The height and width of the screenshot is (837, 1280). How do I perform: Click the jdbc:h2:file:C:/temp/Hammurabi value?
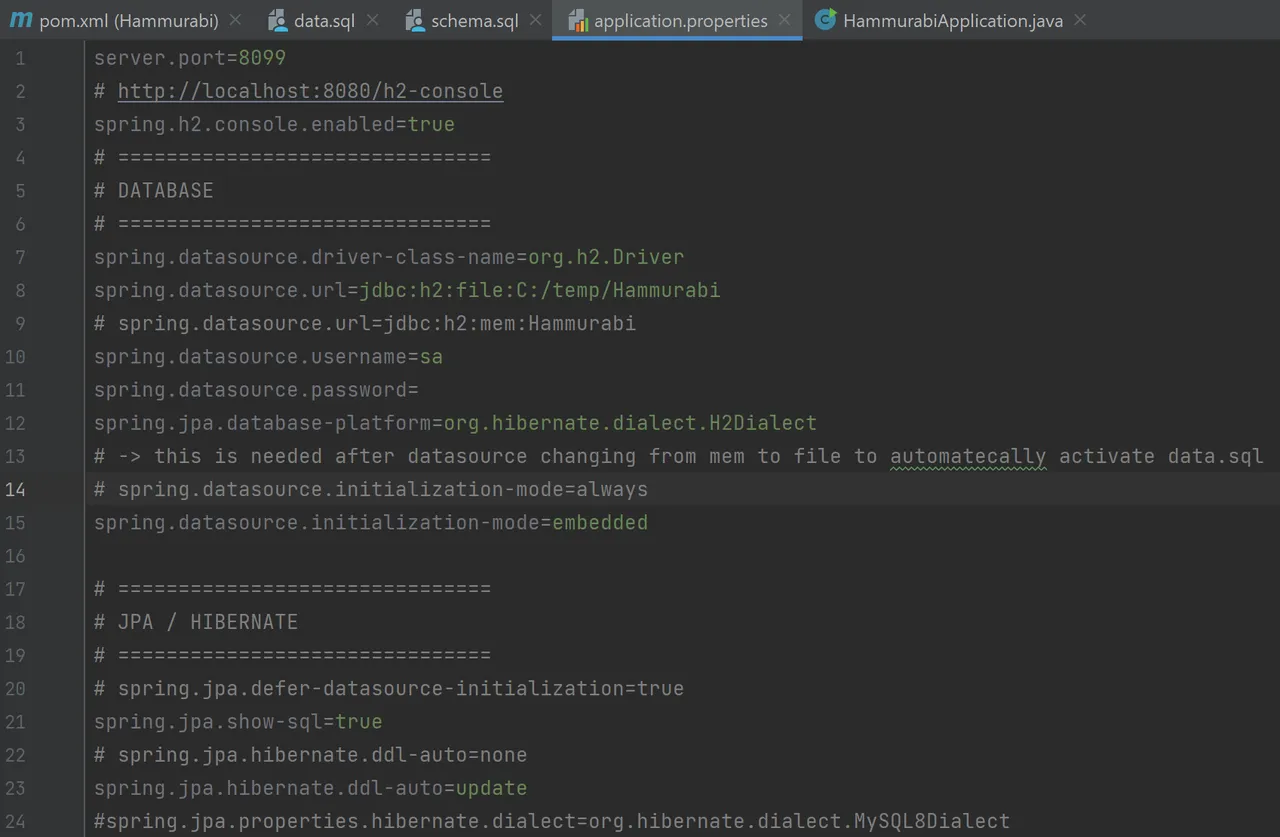(x=540, y=290)
